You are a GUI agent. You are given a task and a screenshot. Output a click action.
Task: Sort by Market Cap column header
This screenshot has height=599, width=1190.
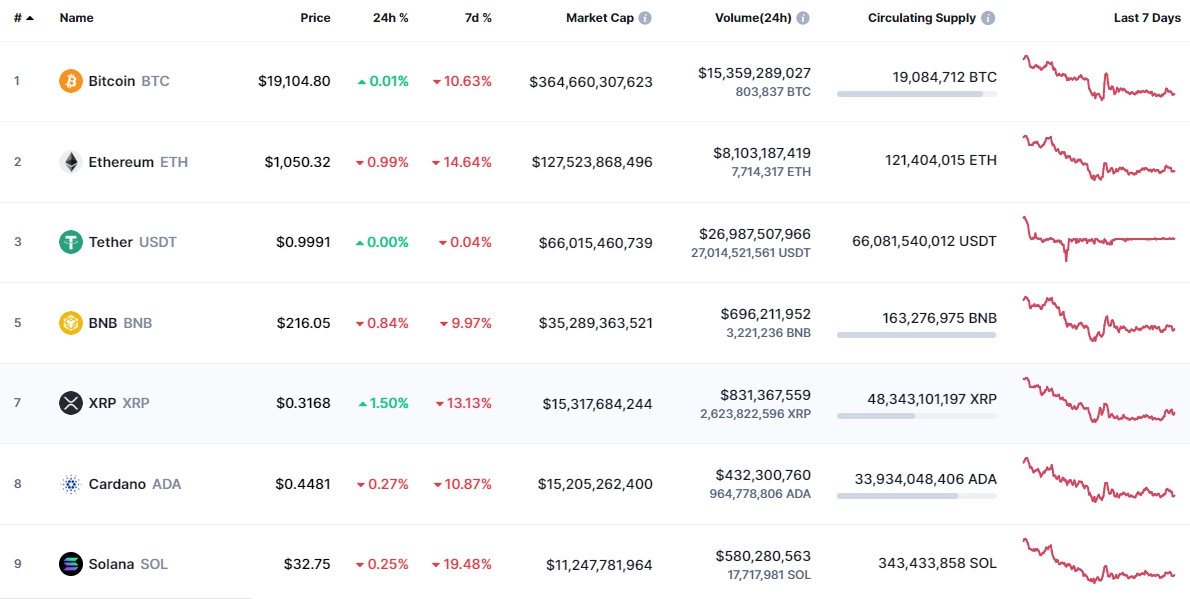(600, 18)
